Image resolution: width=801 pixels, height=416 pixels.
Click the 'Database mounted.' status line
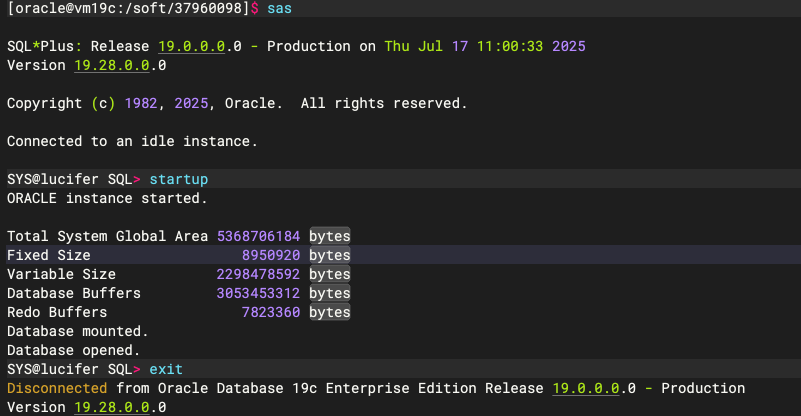78,331
